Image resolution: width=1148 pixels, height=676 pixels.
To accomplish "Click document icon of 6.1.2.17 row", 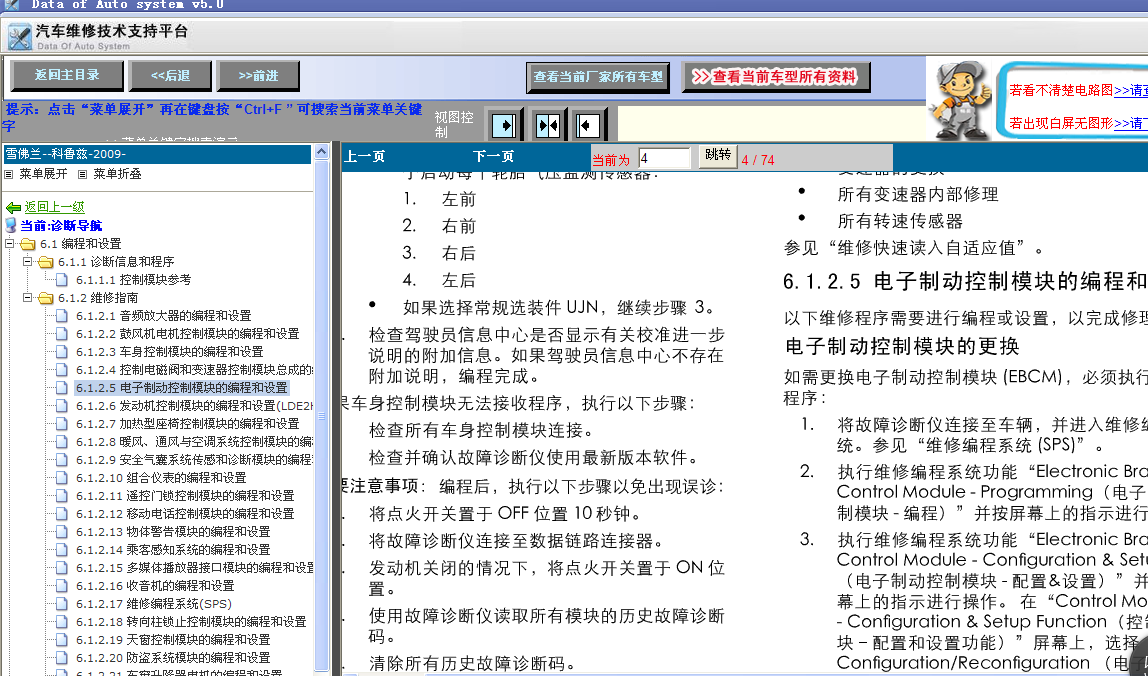I will [62, 603].
